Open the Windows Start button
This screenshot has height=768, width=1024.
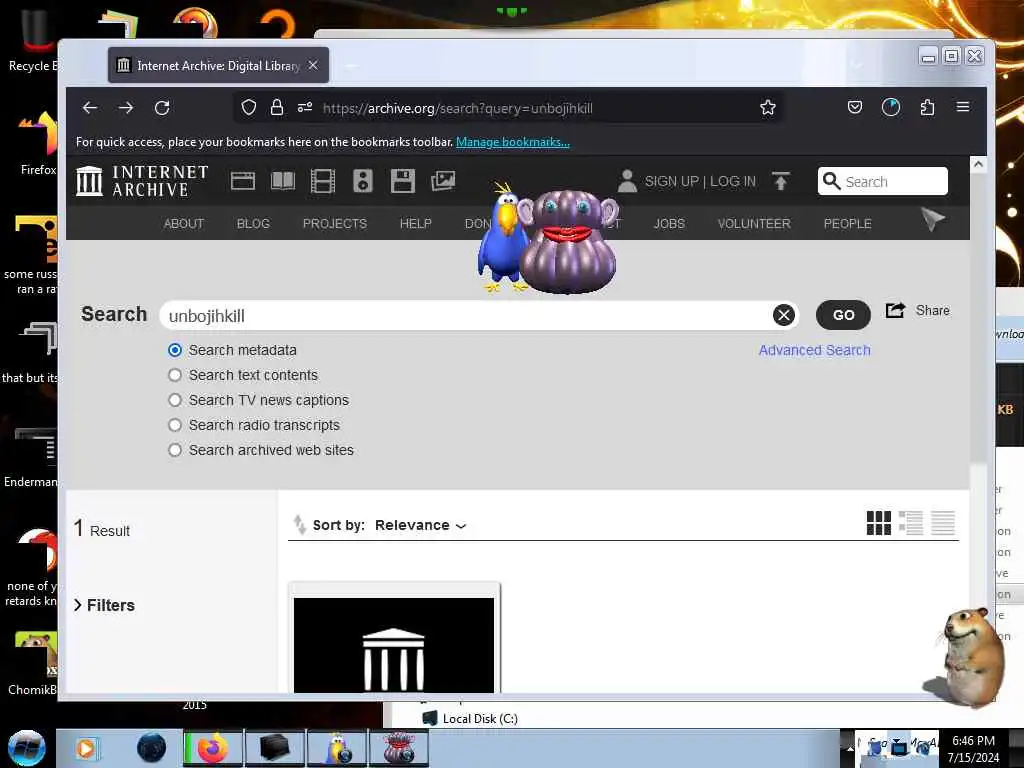pos(27,748)
